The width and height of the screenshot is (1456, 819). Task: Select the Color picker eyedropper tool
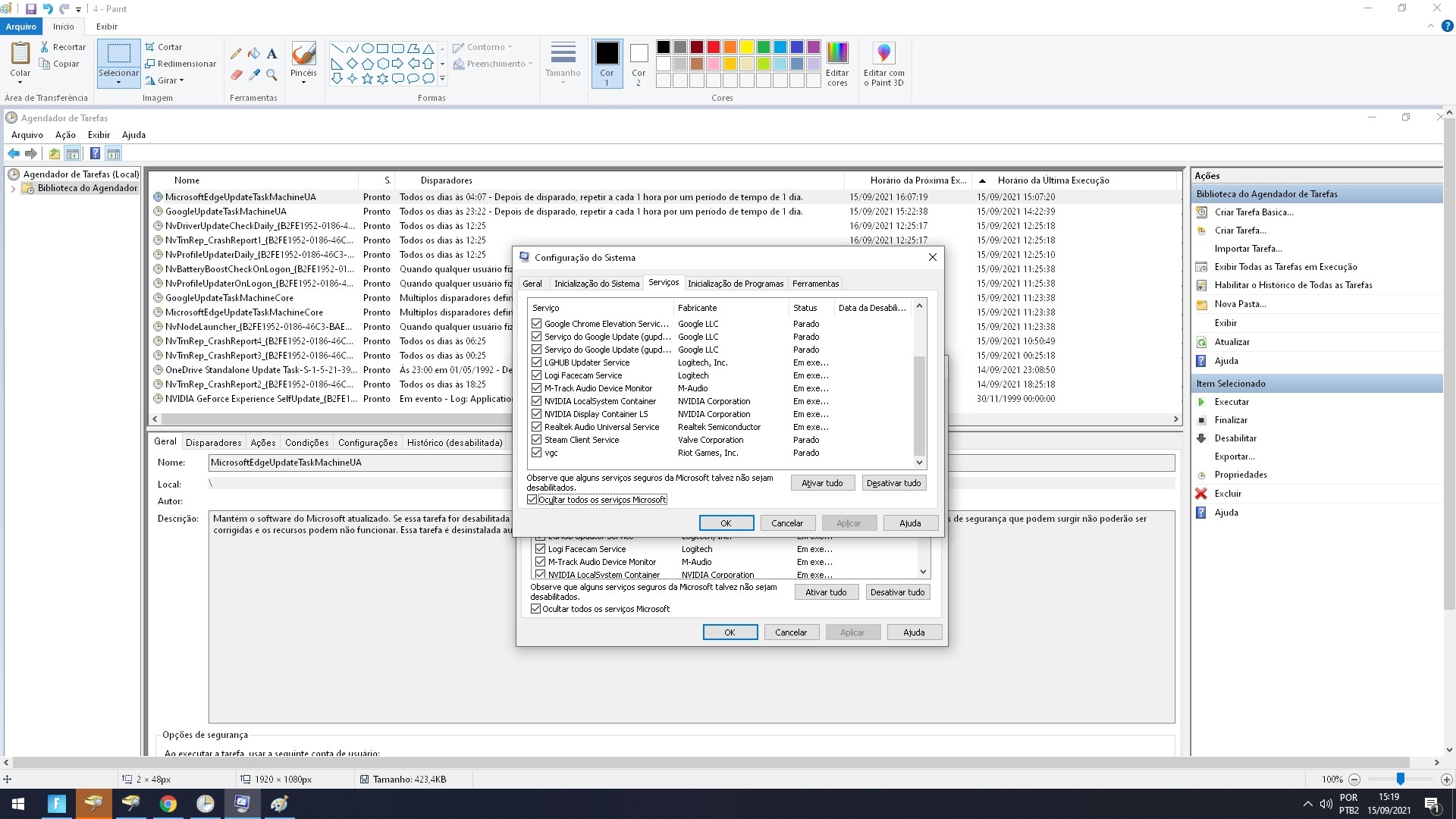254,74
